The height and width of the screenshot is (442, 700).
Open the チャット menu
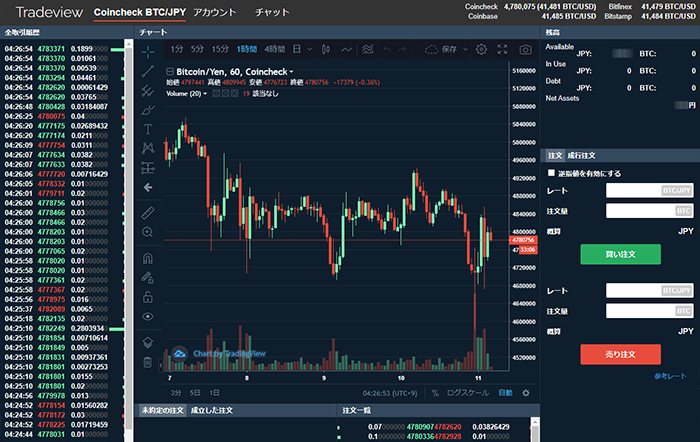tap(272, 13)
